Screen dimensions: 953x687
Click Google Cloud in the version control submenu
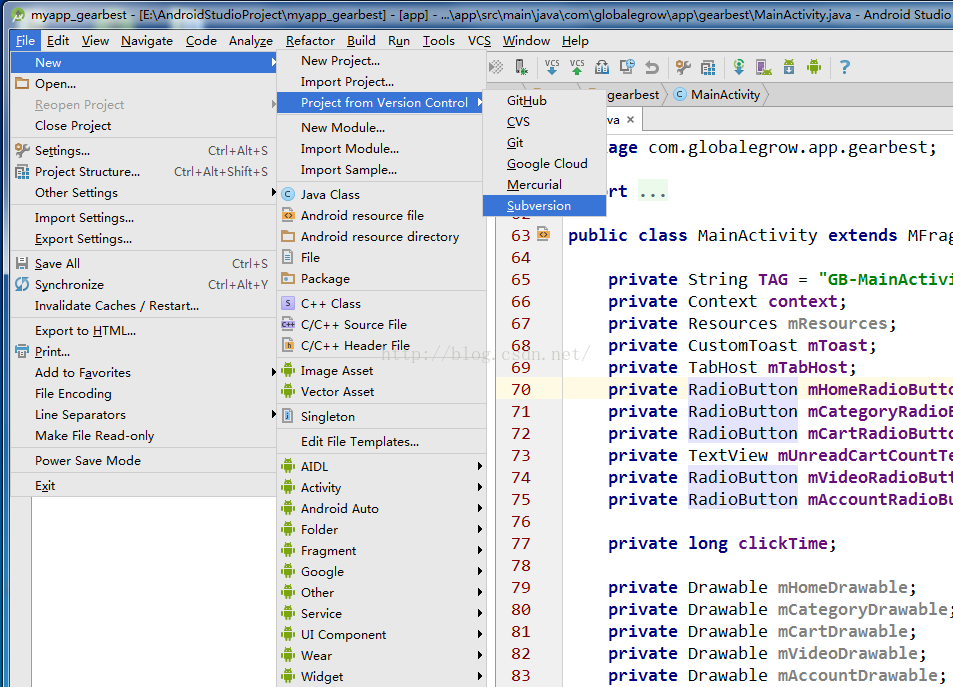[545, 164]
